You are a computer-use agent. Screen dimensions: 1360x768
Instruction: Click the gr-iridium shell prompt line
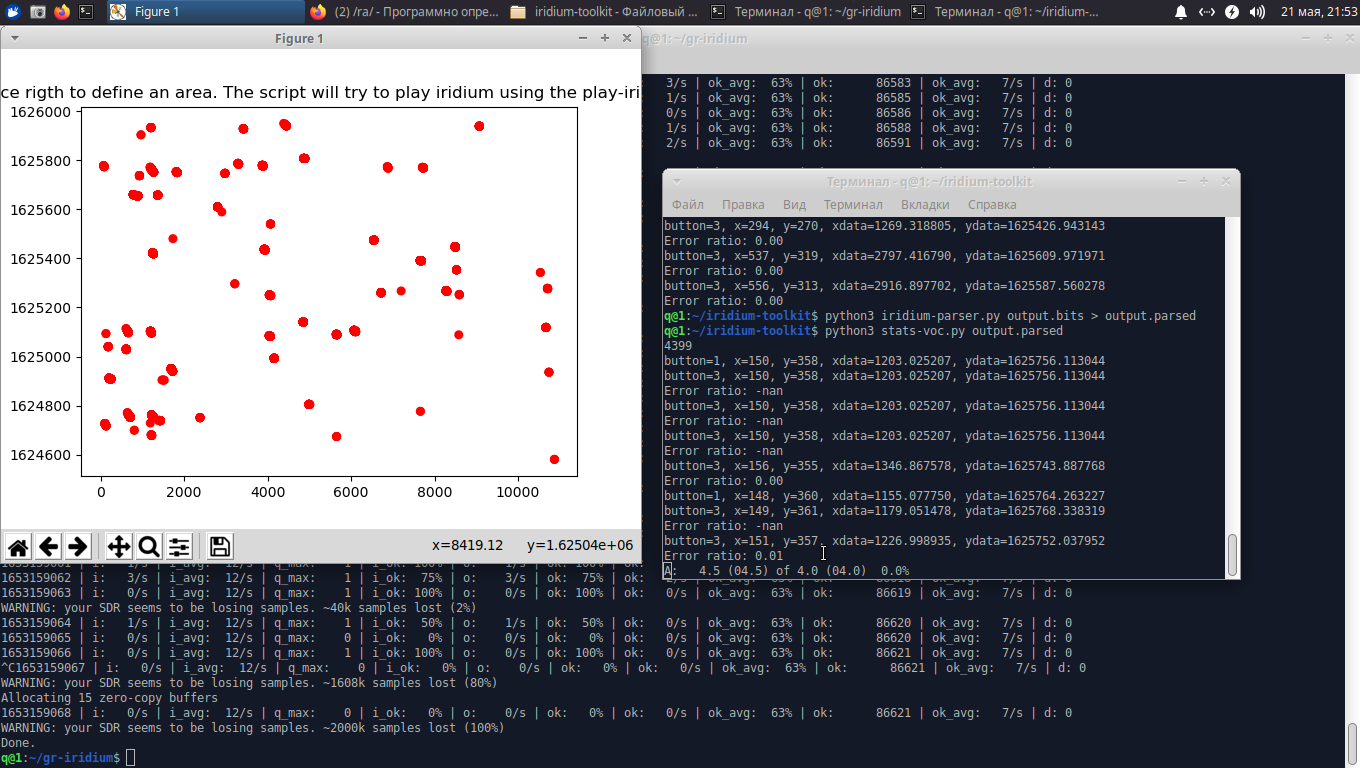pos(67,758)
